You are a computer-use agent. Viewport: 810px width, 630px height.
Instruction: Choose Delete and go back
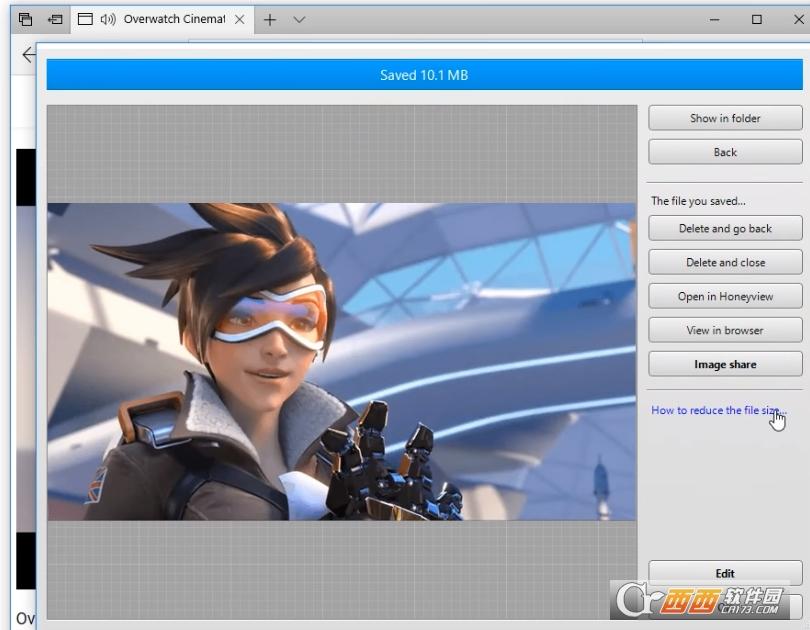coord(725,228)
